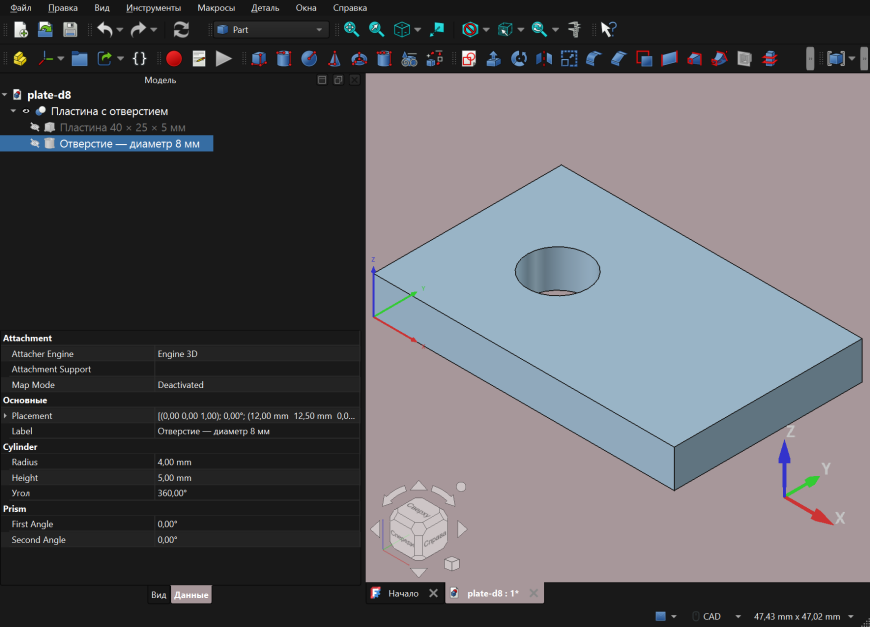Save the document with floppy icon
This screenshot has width=870, height=627.
click(70, 29)
